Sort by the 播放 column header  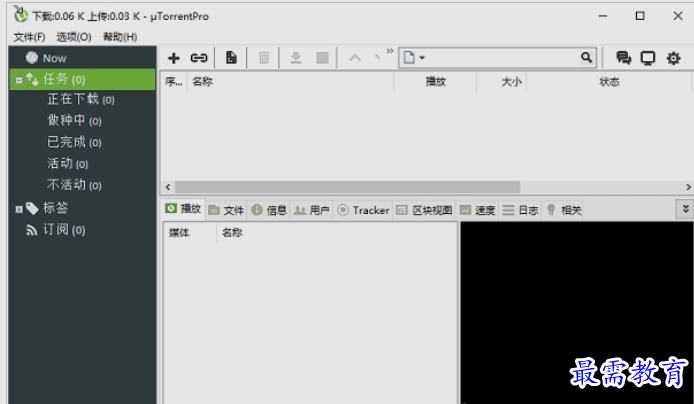(436, 81)
